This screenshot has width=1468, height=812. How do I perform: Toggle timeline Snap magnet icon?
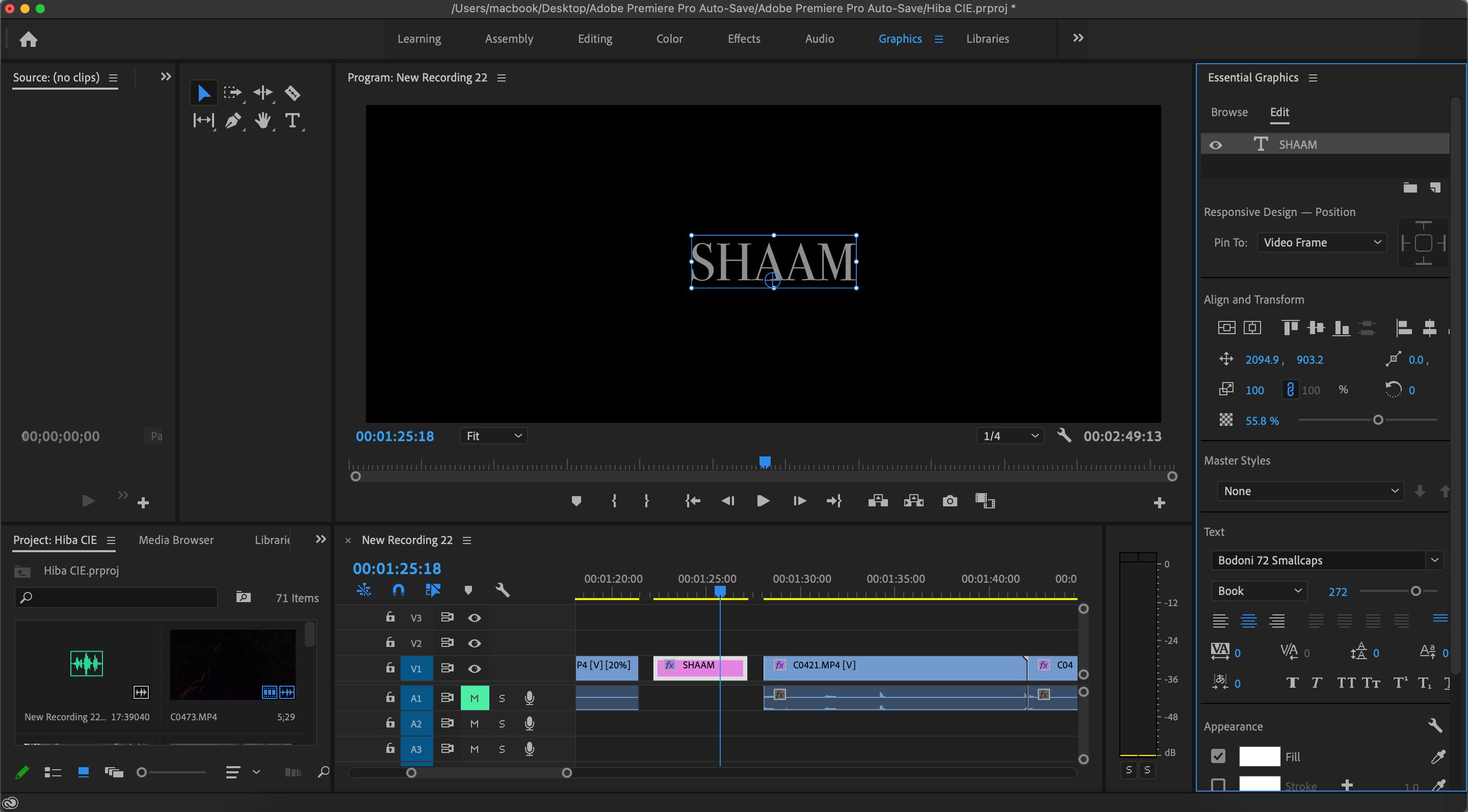[x=398, y=590]
